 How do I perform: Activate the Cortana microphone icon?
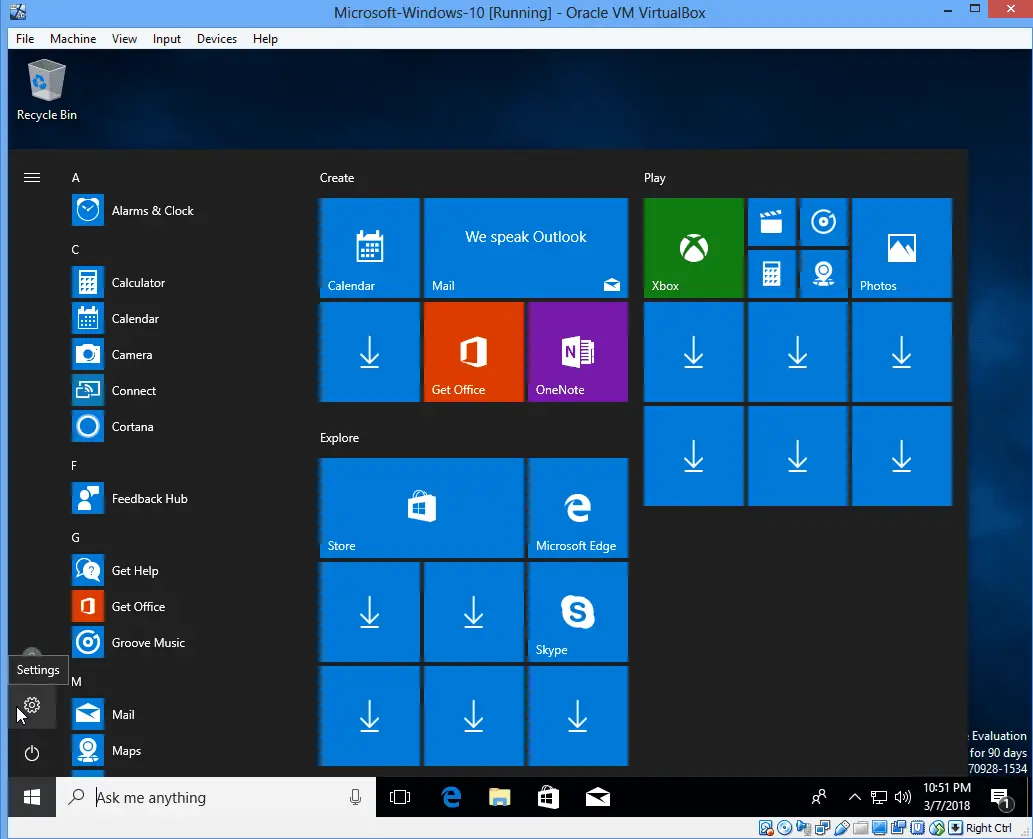[355, 798]
